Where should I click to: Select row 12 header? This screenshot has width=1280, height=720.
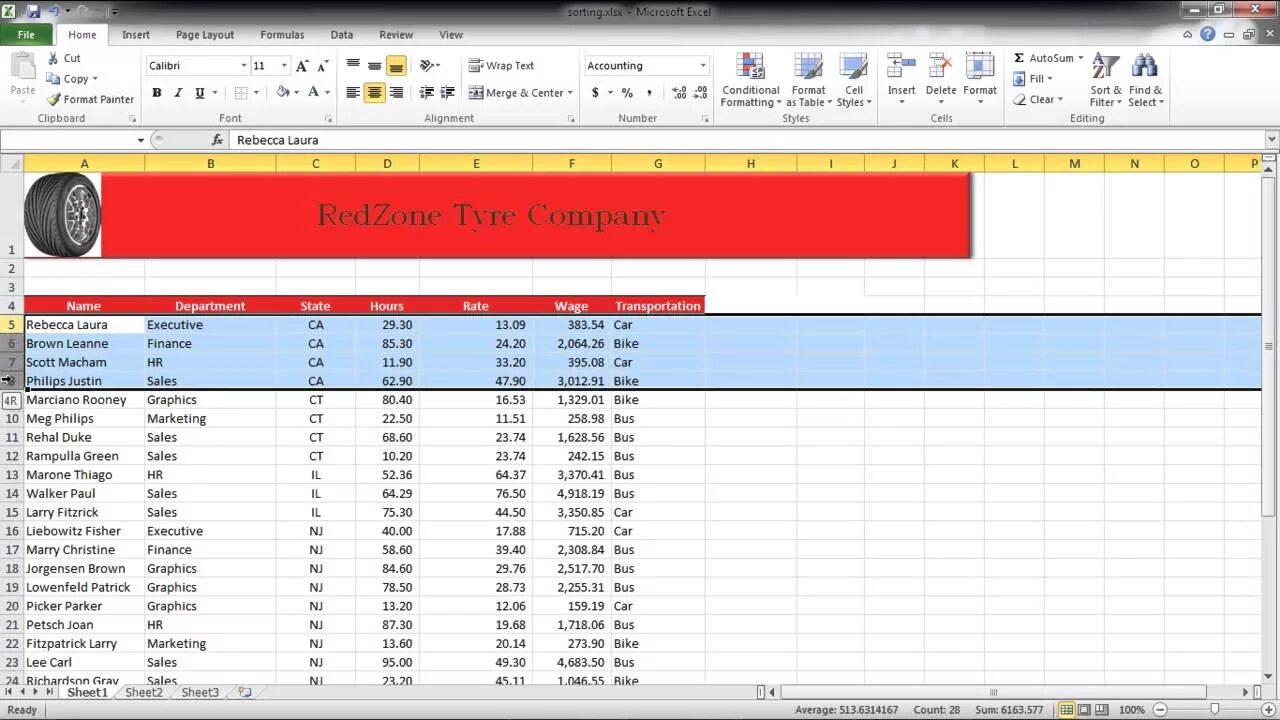click(12, 456)
